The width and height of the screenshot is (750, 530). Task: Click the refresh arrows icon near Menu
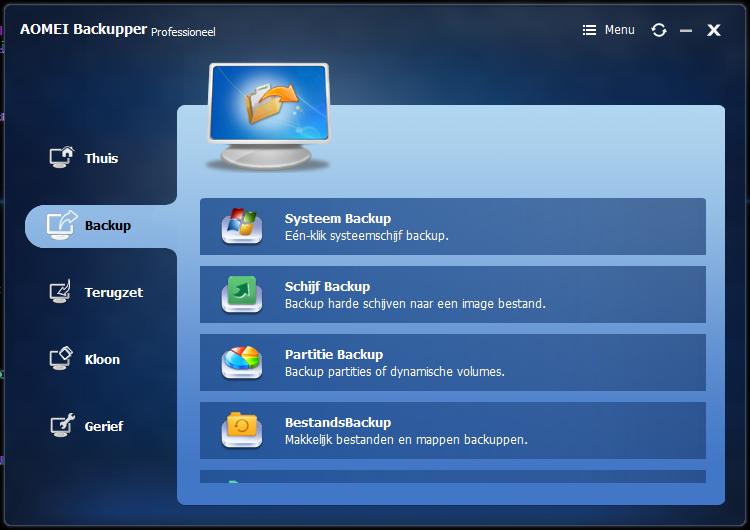click(659, 30)
